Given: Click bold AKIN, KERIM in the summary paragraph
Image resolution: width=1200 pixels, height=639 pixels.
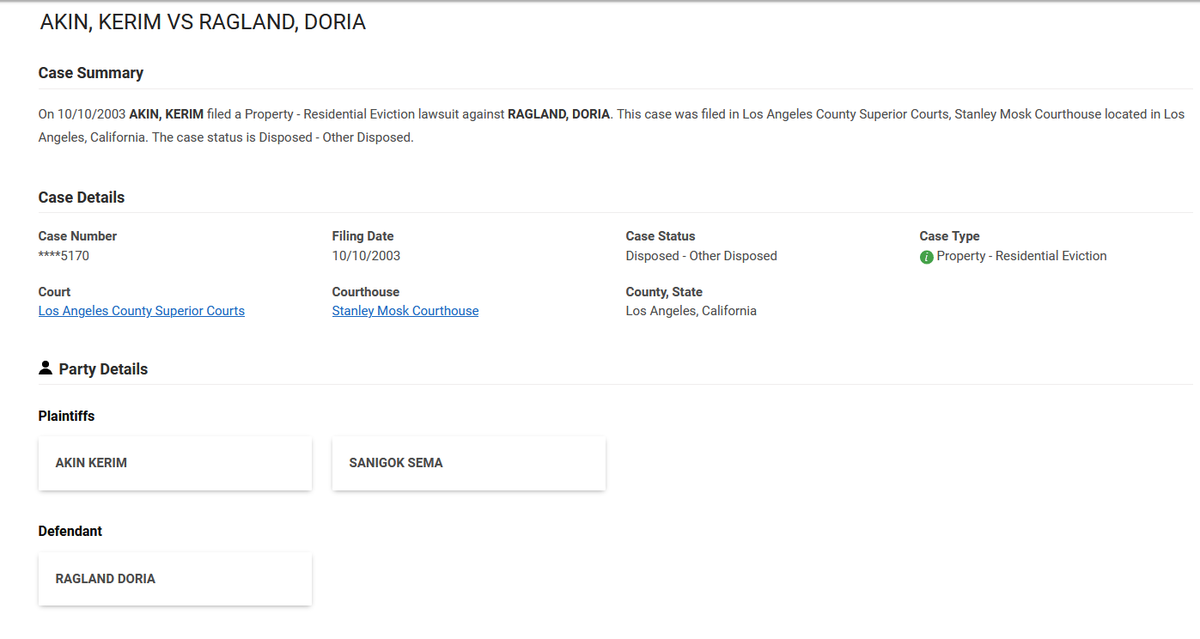Looking at the screenshot, I should coord(166,114).
